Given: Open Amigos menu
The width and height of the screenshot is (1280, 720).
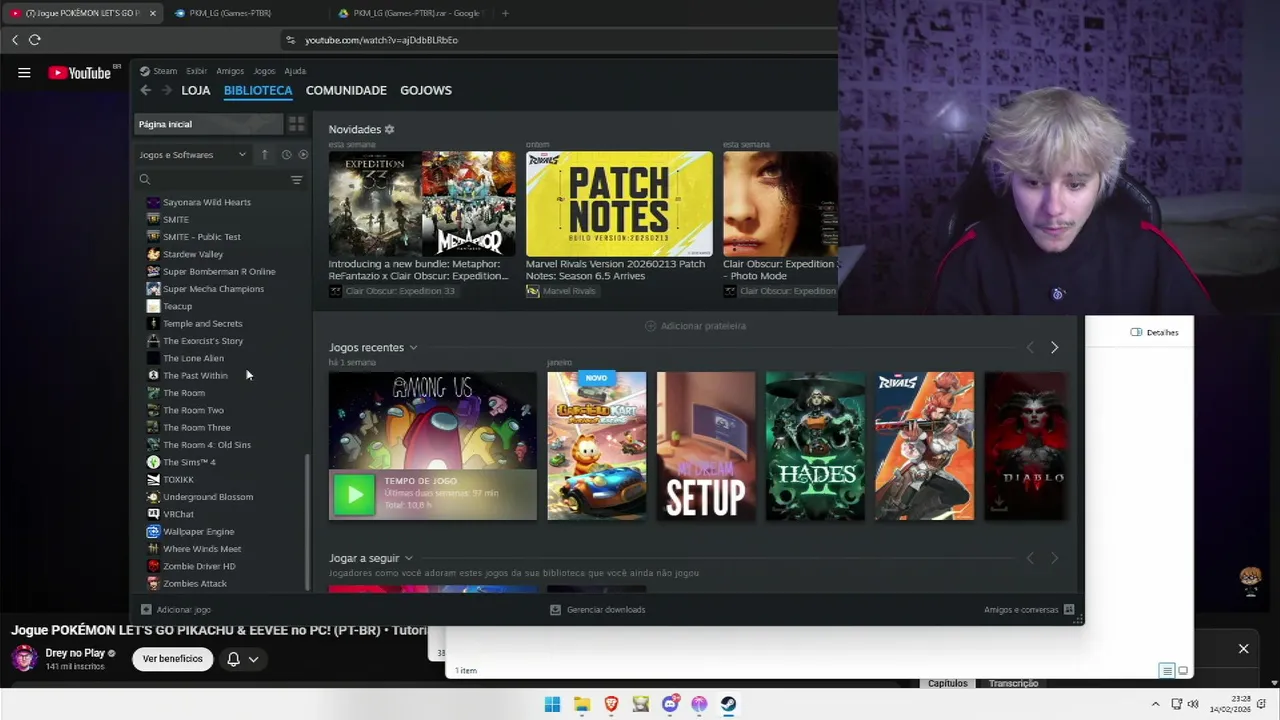Looking at the screenshot, I should coord(230,71).
